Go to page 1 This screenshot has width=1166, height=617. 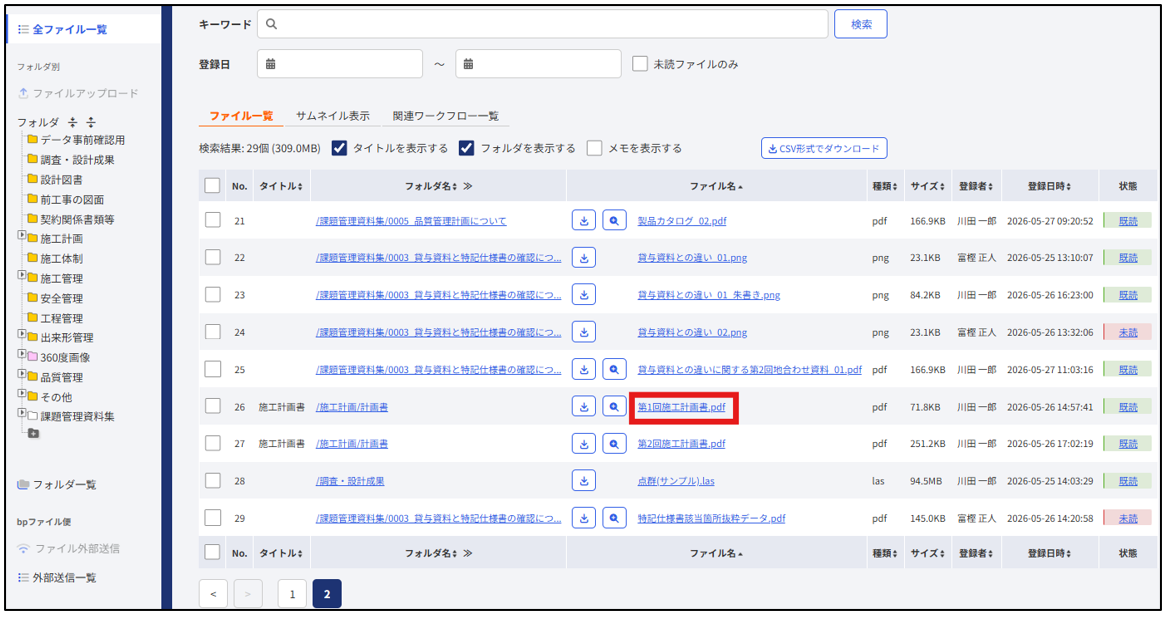[292, 593]
